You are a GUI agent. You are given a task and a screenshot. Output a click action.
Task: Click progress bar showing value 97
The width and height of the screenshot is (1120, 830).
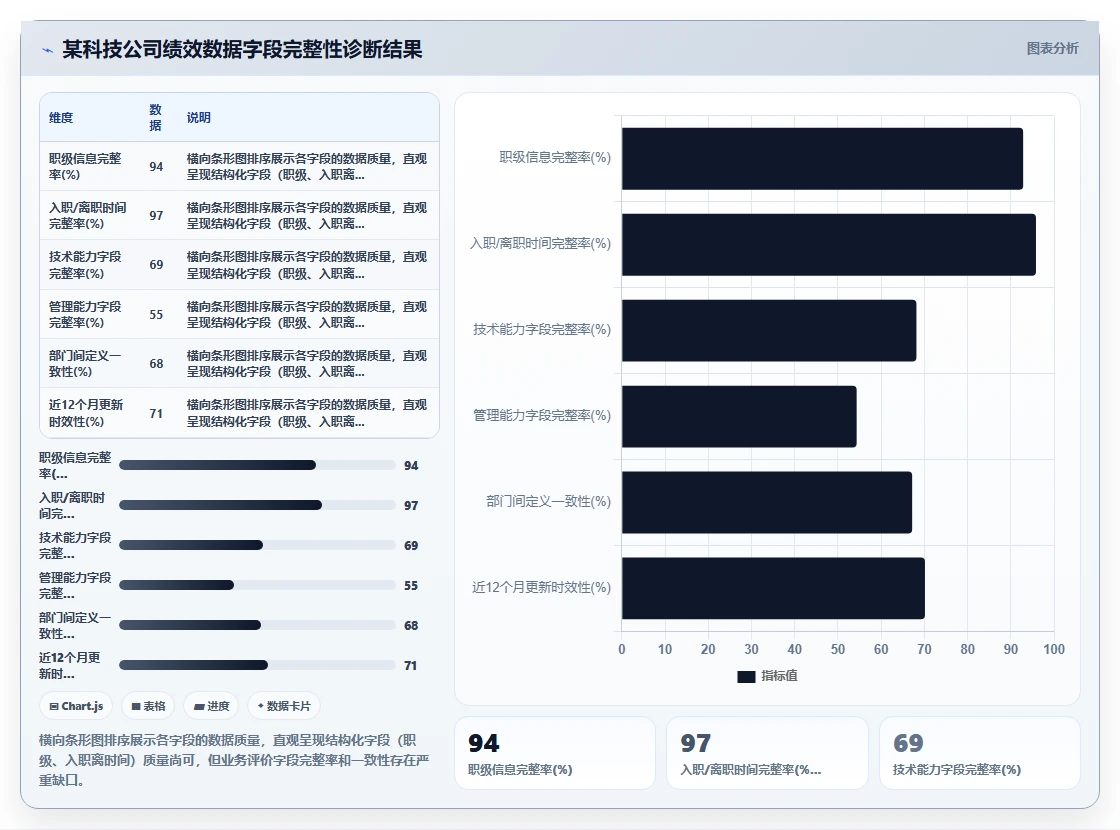[257, 505]
